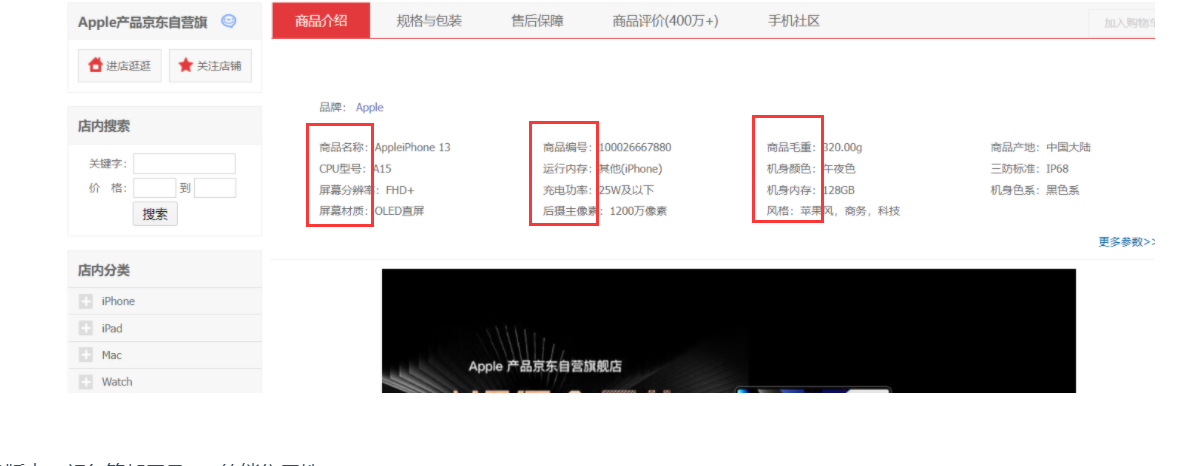Click the 搜索 button in store search
The image size is (1178, 466).
155,213
